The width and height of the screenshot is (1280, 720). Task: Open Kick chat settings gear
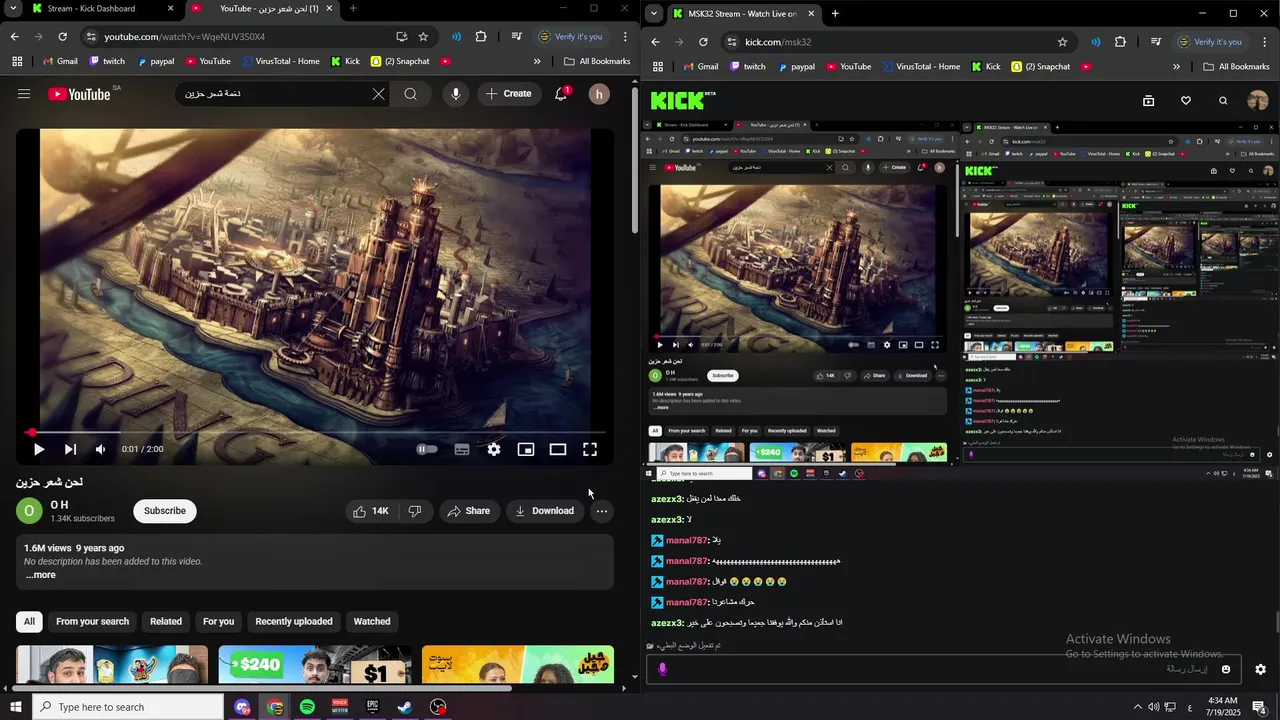click(x=1261, y=670)
